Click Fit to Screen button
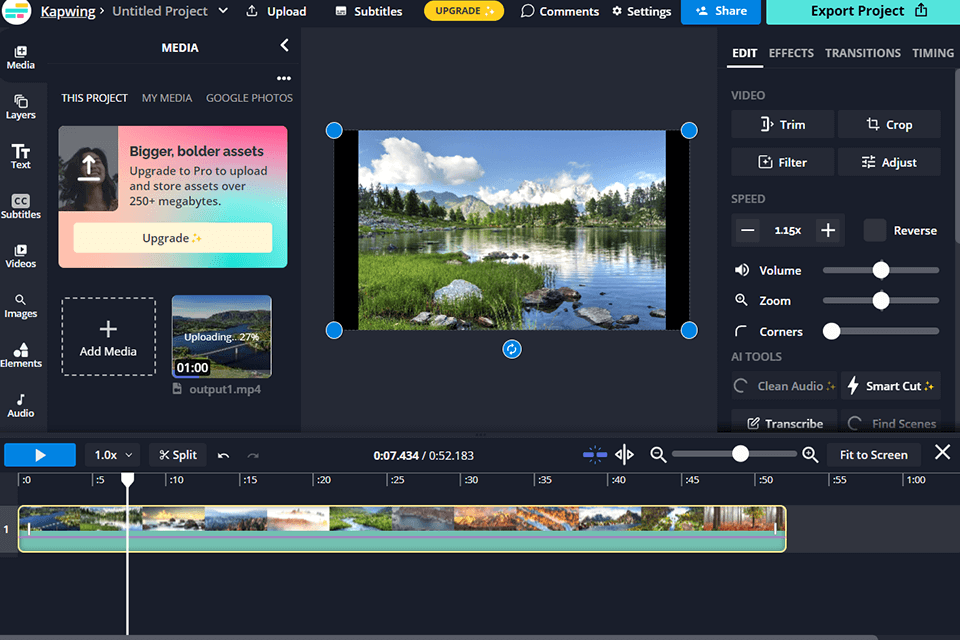Image resolution: width=960 pixels, height=640 pixels. [x=874, y=455]
